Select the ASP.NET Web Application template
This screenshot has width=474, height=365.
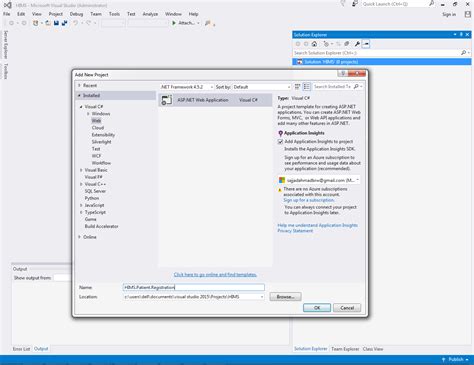point(215,100)
